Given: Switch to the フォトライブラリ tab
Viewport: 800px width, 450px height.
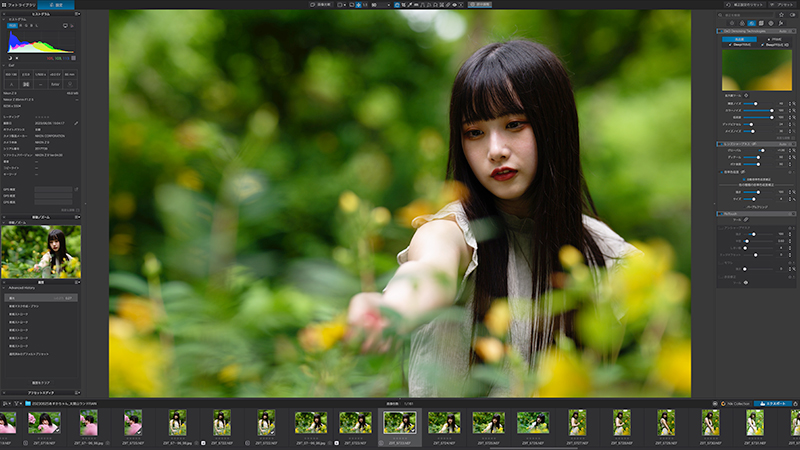Looking at the screenshot, I should point(21,5).
